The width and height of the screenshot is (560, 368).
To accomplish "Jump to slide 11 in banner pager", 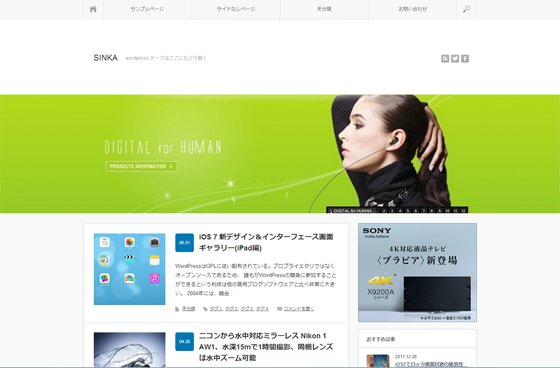I will coord(455,210).
